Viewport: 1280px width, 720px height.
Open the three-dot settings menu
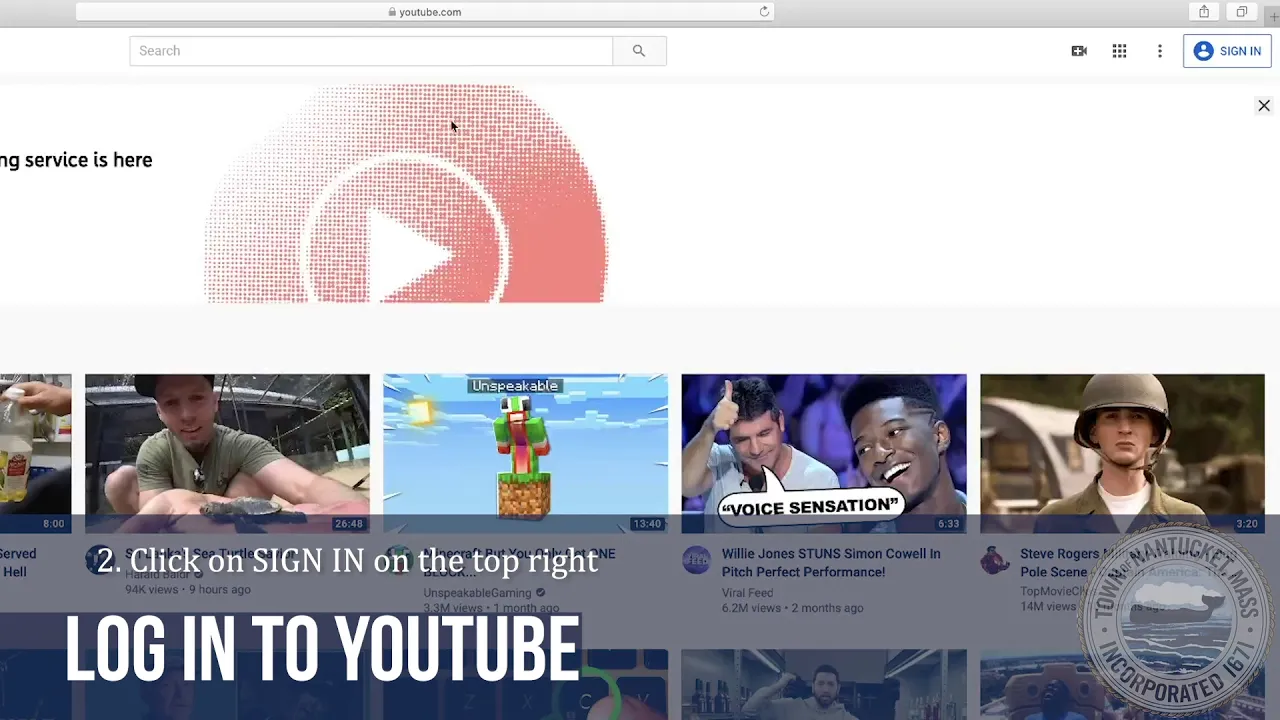click(1160, 51)
